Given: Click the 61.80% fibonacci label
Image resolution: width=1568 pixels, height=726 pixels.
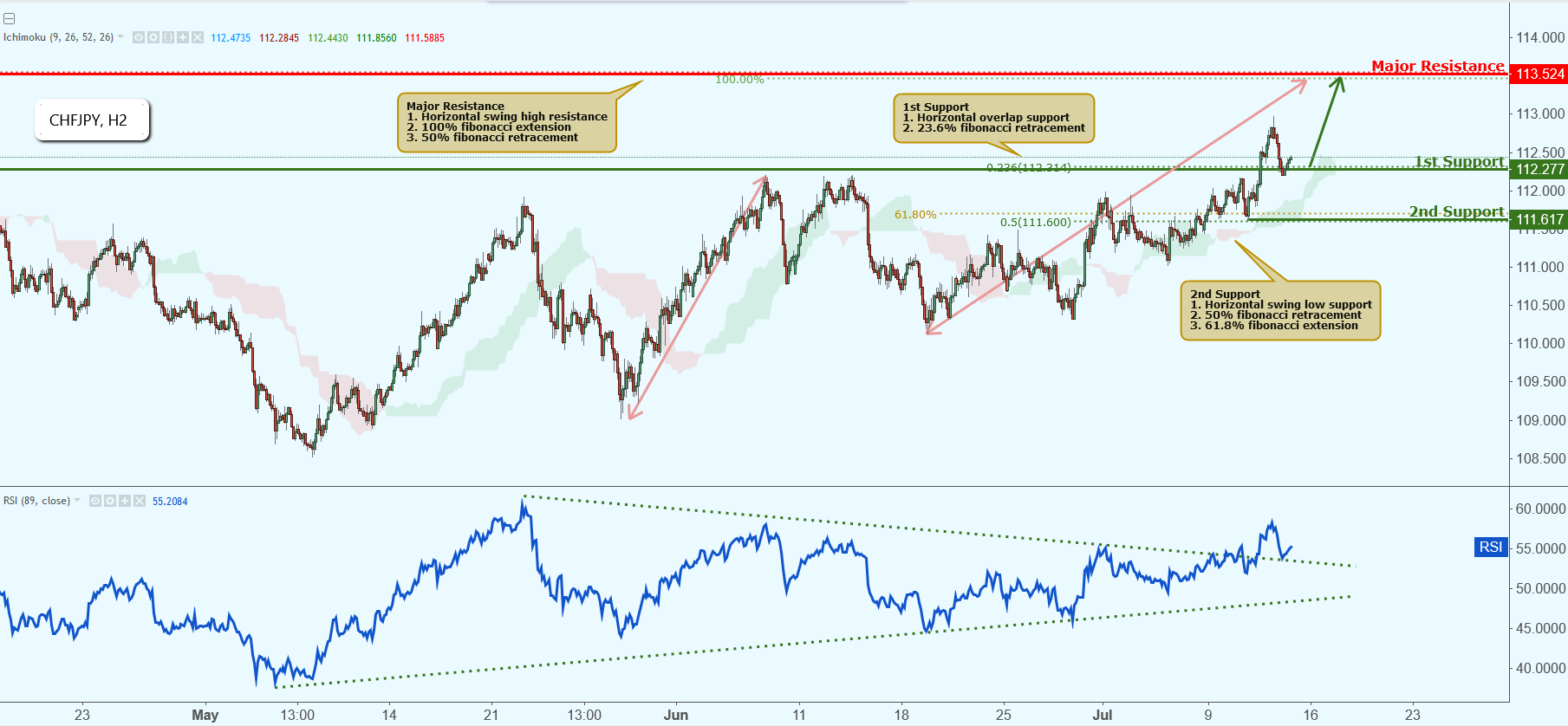Looking at the screenshot, I should coord(915,215).
